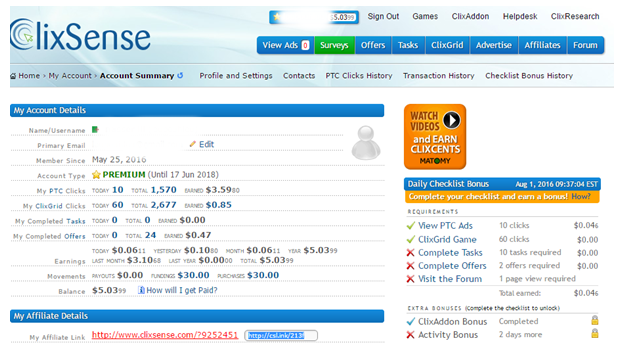Click the Sign Out link
617x361 pixels.
click(383, 17)
